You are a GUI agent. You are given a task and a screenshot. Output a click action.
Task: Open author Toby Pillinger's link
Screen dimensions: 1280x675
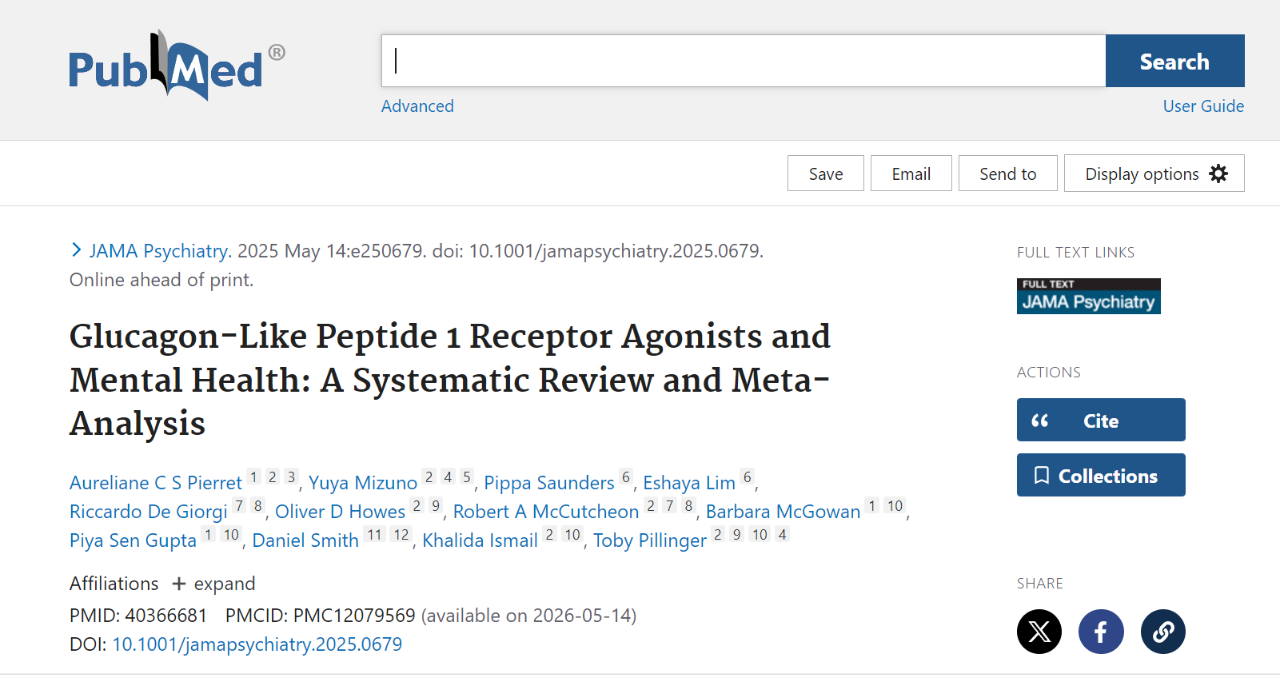[650, 540]
